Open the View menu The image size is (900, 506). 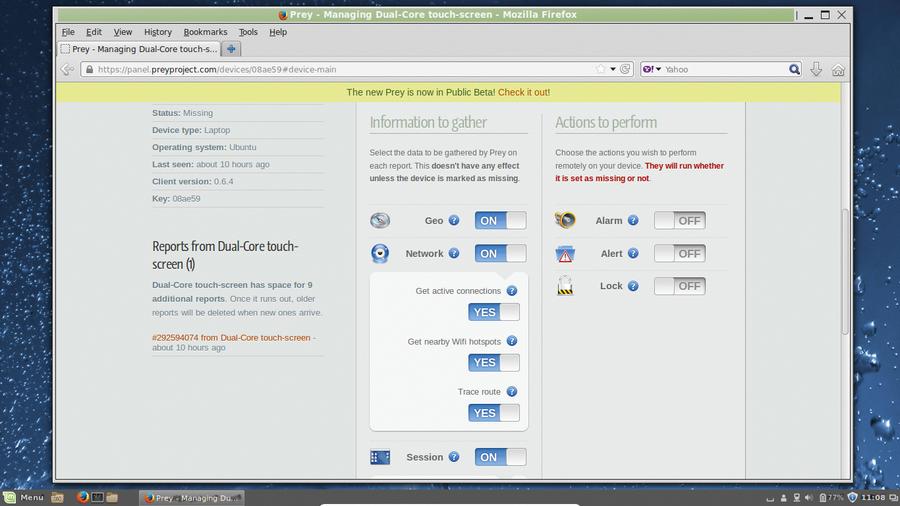pos(123,32)
